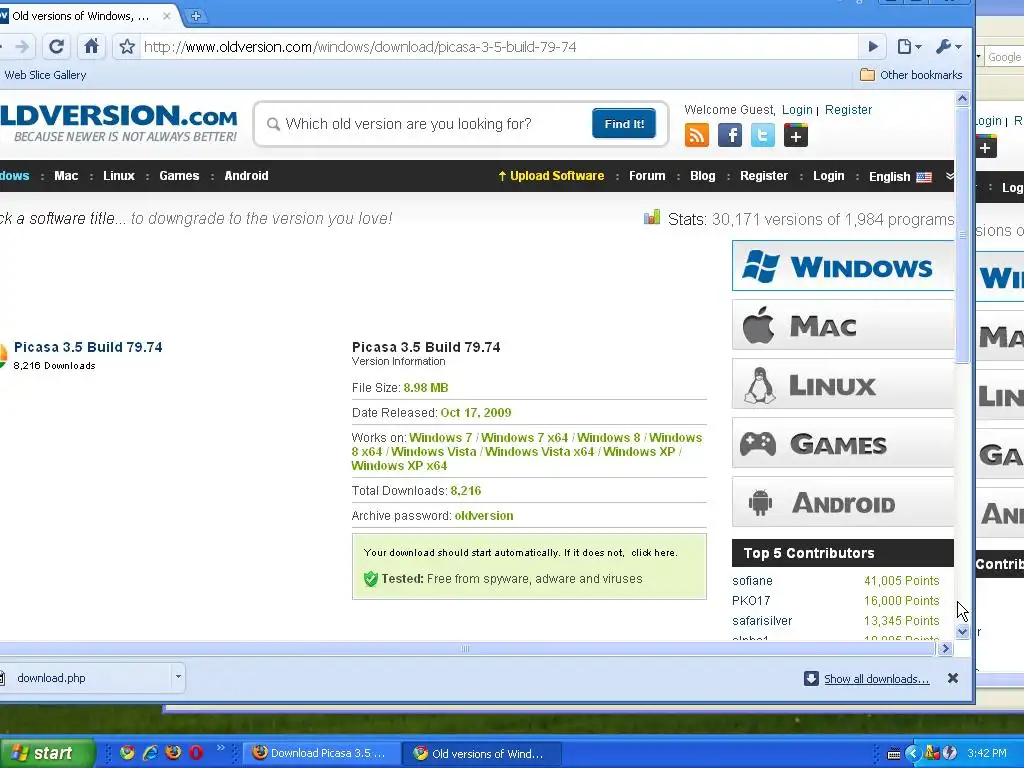Click the horizontal scroll right arrow
1024x768 pixels.
pyautogui.click(x=945, y=648)
